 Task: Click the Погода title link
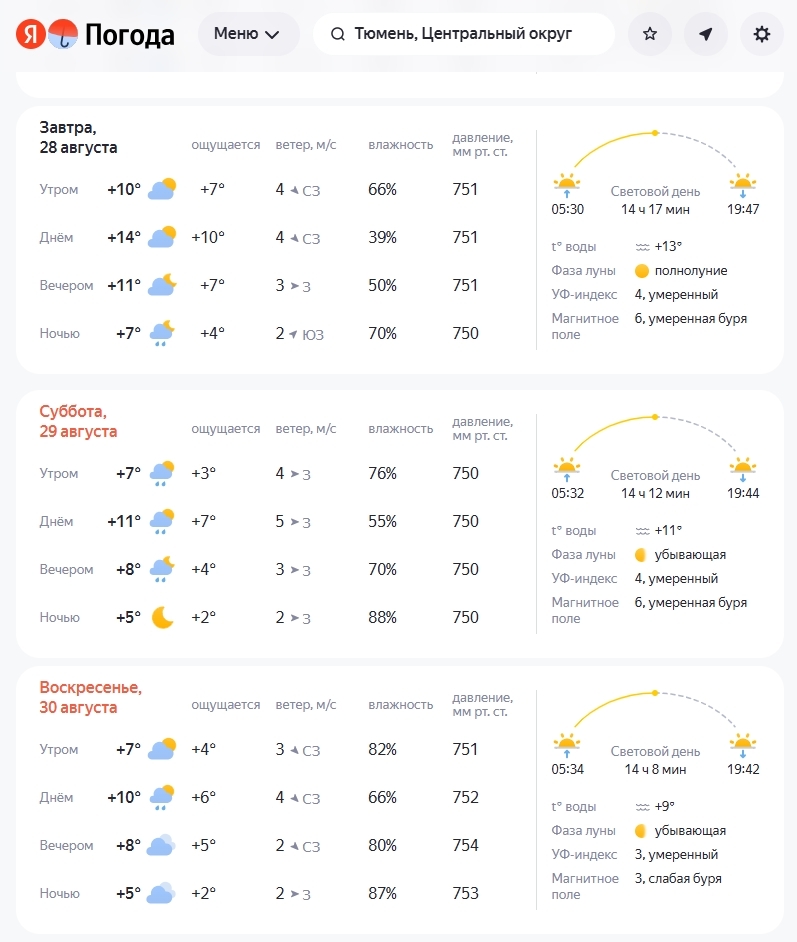click(x=130, y=34)
